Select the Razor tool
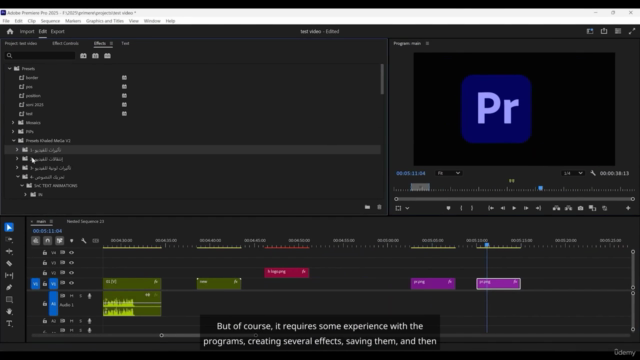 point(9,264)
